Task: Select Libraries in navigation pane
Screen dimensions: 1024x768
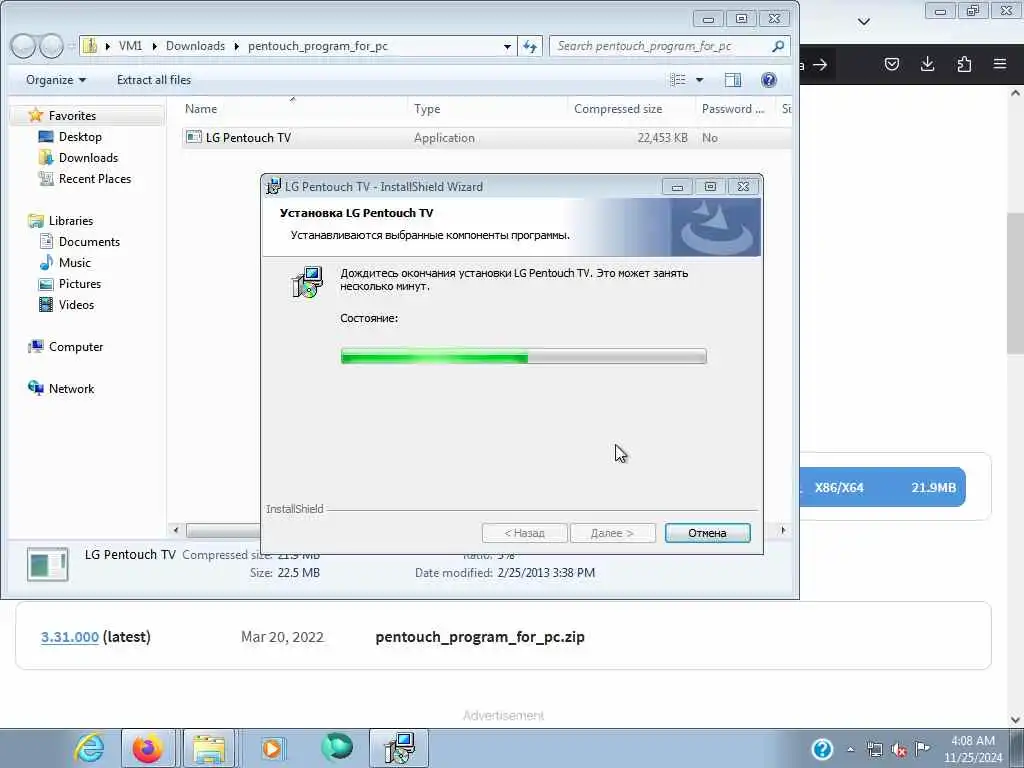Action: point(71,221)
